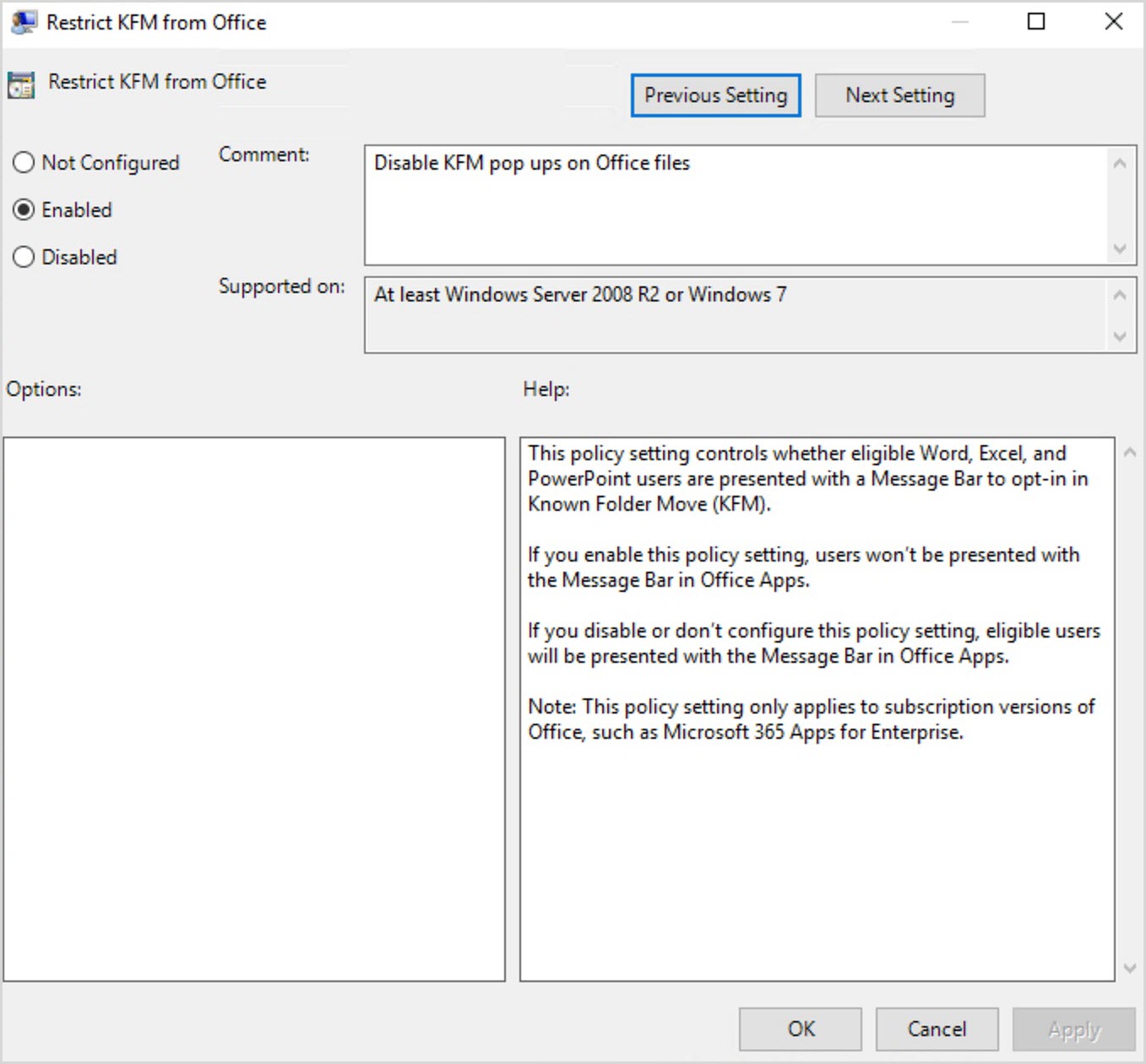Click the 'This policy setting controls' paragraph
The image size is (1146, 1064).
tap(807, 479)
